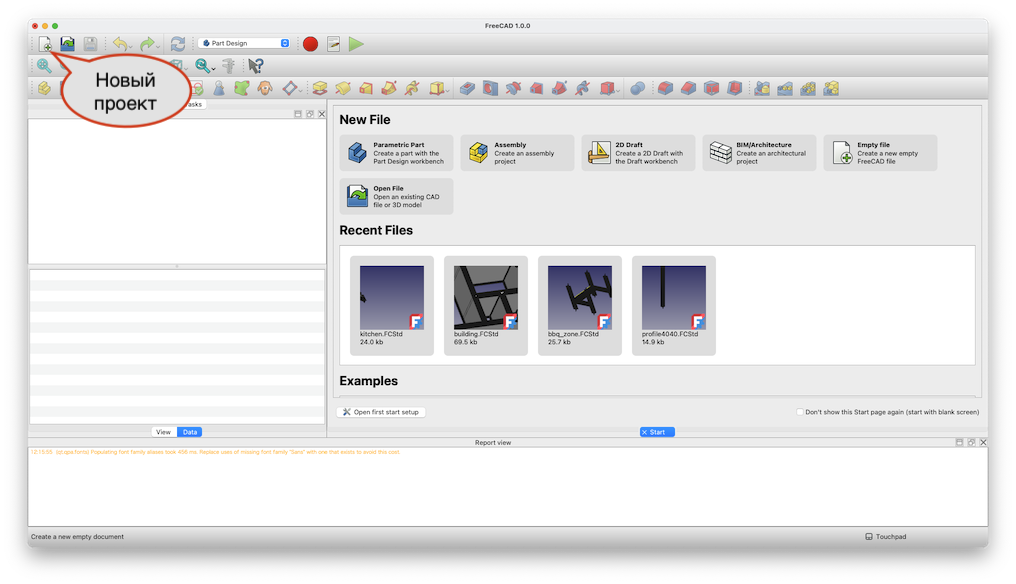Click the new document icon in toolbar

(x=45, y=44)
